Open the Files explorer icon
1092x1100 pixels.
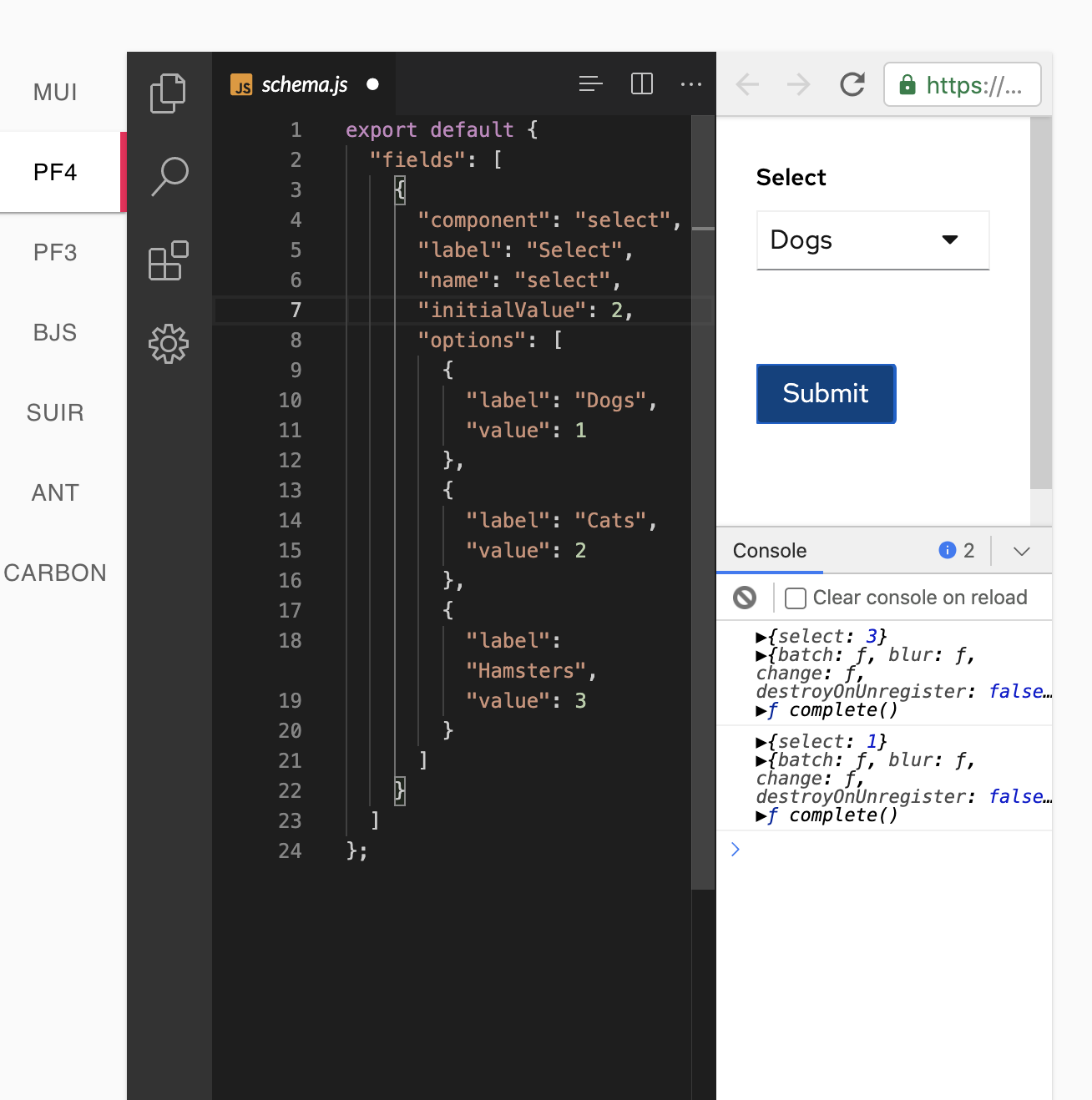coord(168,93)
